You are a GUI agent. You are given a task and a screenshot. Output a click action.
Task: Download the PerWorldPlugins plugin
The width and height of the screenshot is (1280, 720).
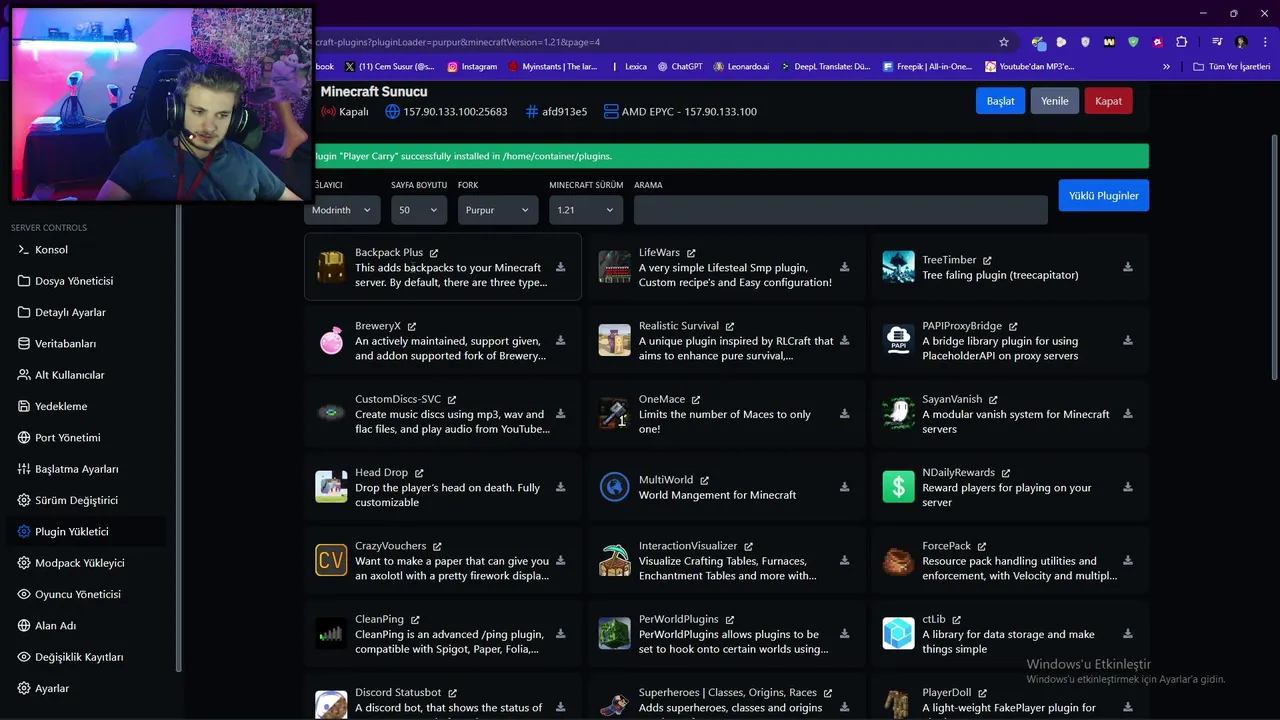[x=844, y=634]
